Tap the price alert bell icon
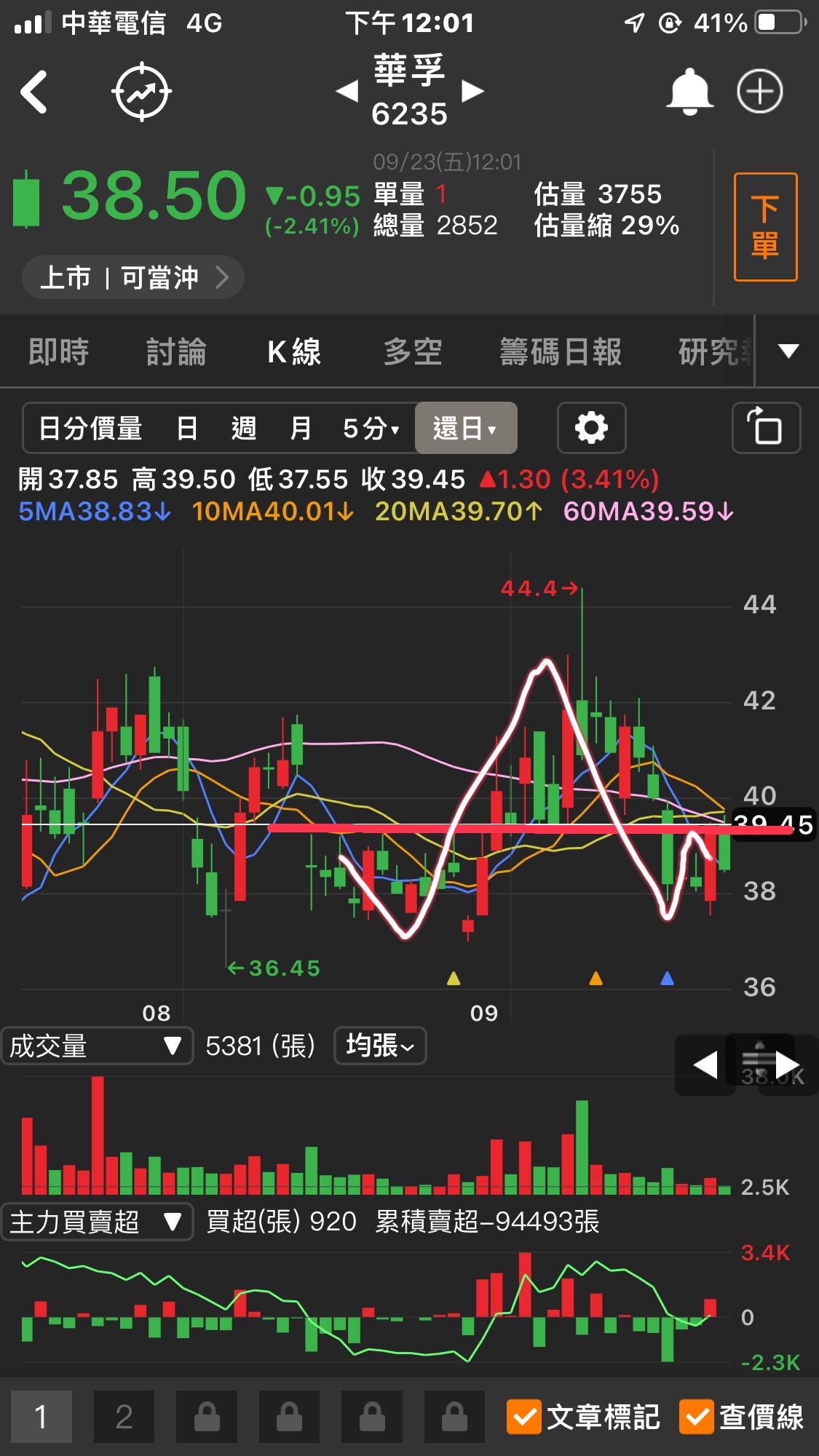Viewport: 819px width, 1456px height. click(x=689, y=92)
